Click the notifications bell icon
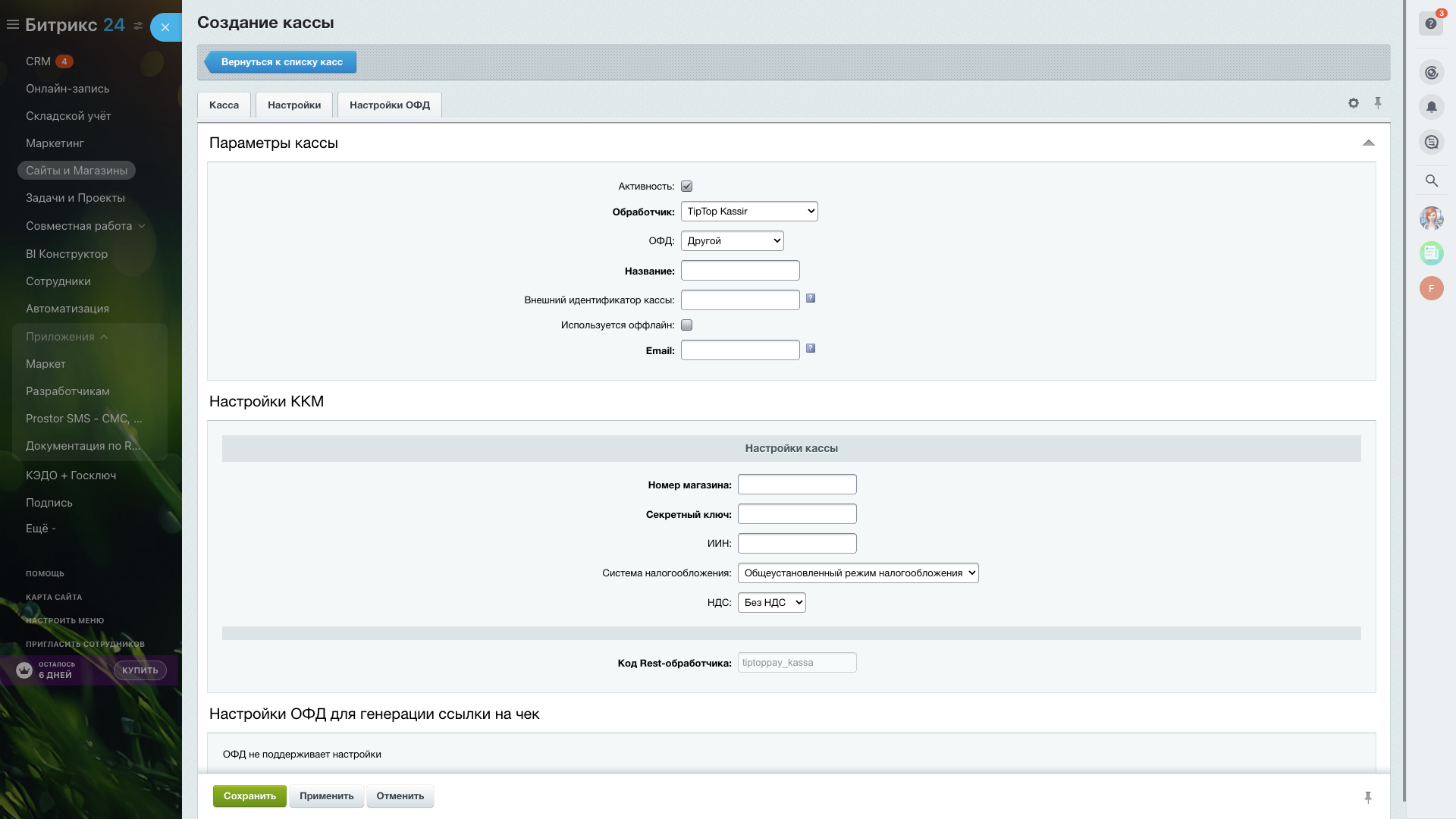 (x=1431, y=107)
